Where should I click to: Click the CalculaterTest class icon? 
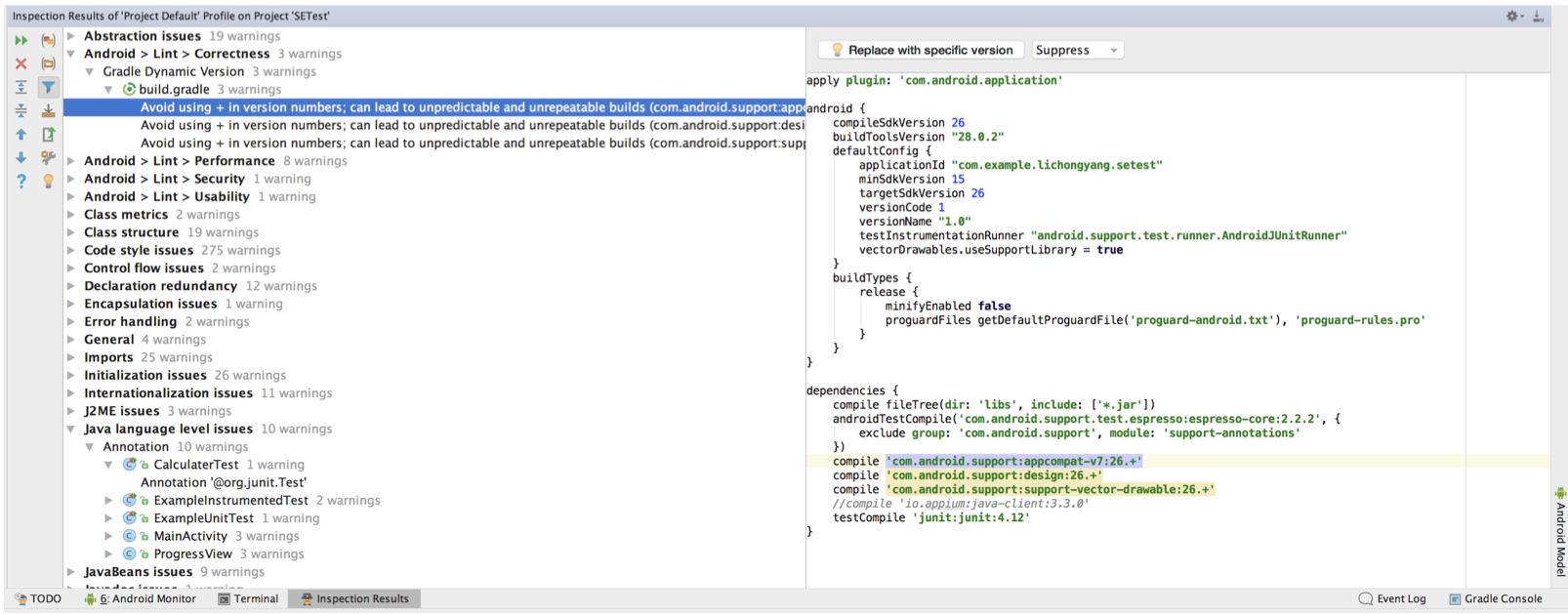pos(129,465)
